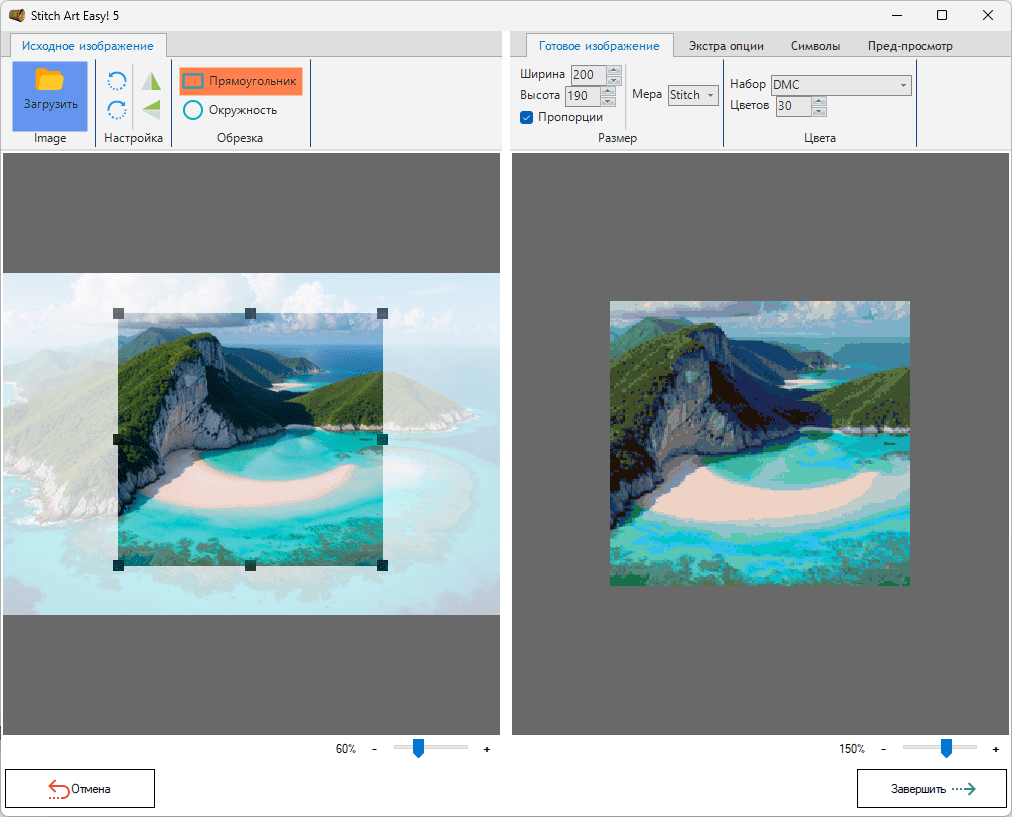Select the Прямоугольник crop shape

coord(241,81)
